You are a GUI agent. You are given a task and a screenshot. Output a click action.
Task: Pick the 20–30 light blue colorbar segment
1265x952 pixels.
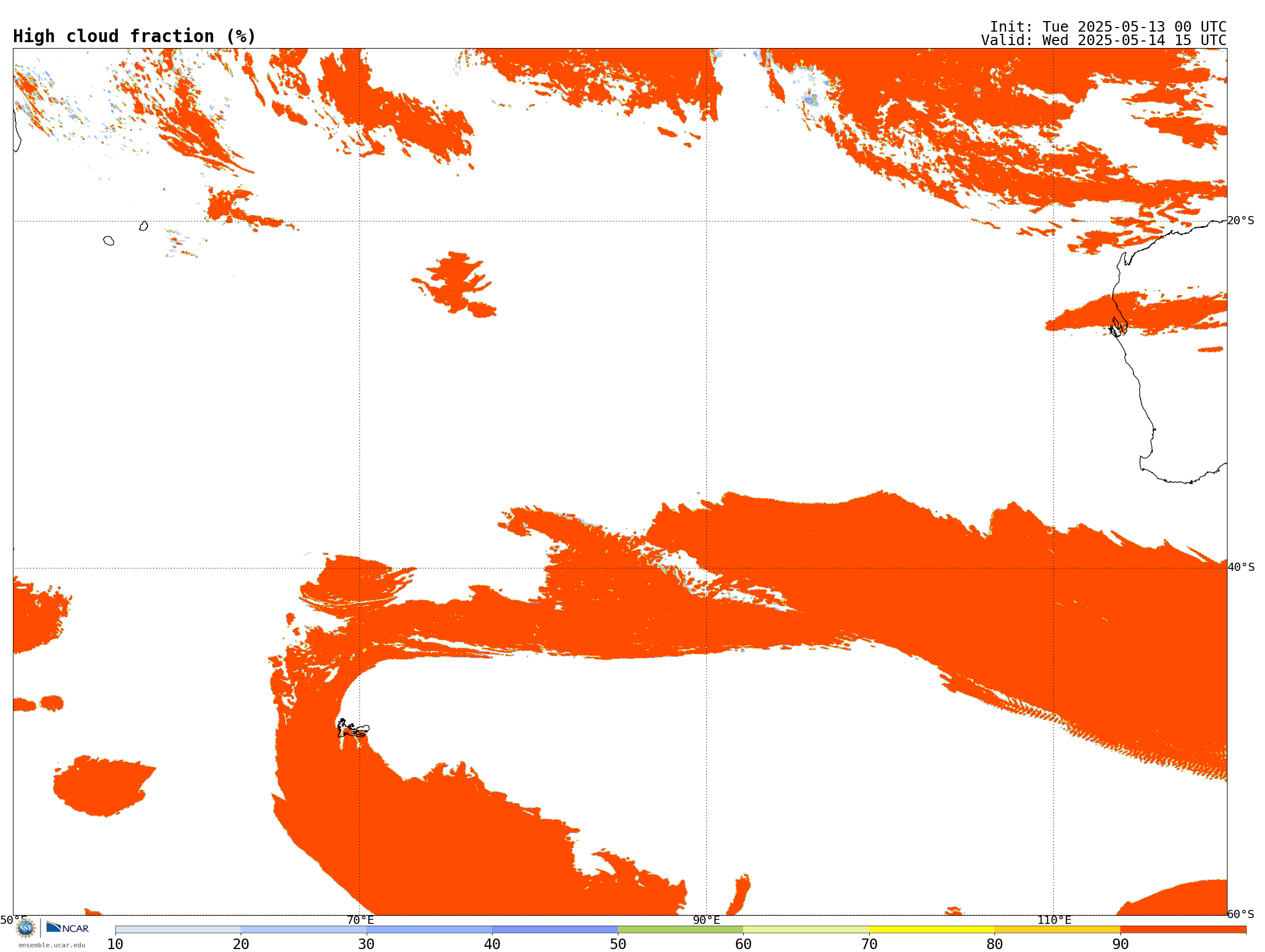pyautogui.click(x=303, y=930)
